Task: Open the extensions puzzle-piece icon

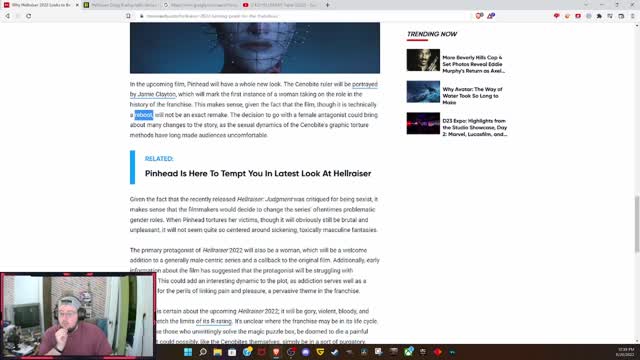Action: pyautogui.click(x=599, y=16)
